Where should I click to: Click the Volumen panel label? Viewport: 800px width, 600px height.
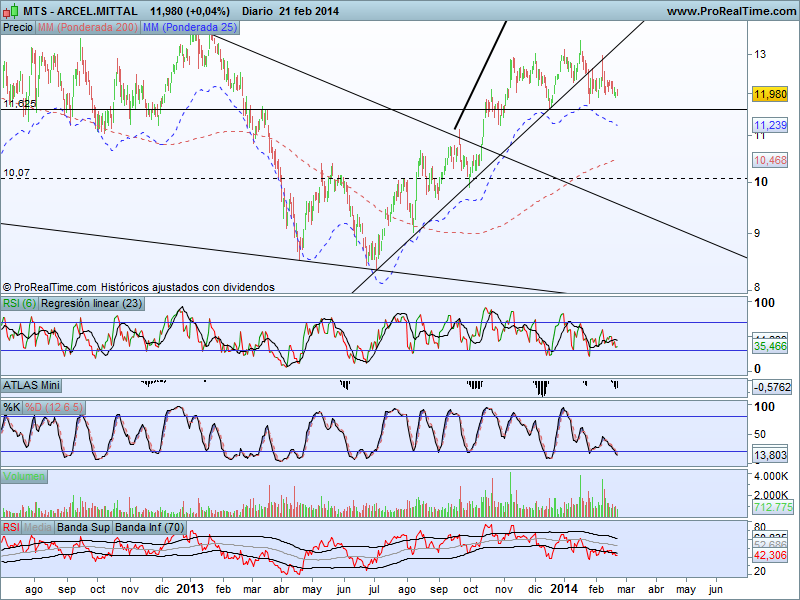coord(24,477)
